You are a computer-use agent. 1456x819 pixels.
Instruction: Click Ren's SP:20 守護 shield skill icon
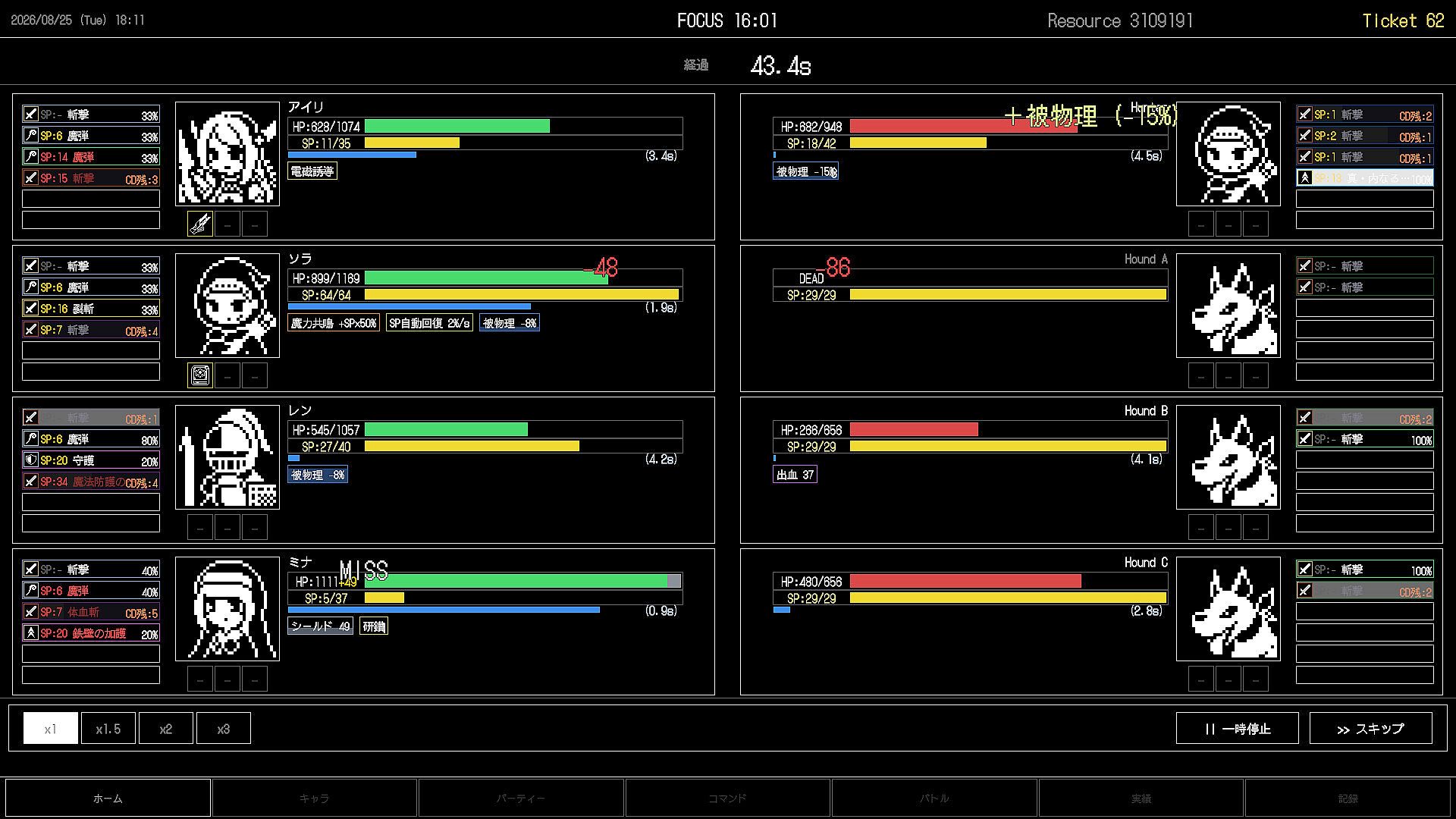(x=31, y=460)
